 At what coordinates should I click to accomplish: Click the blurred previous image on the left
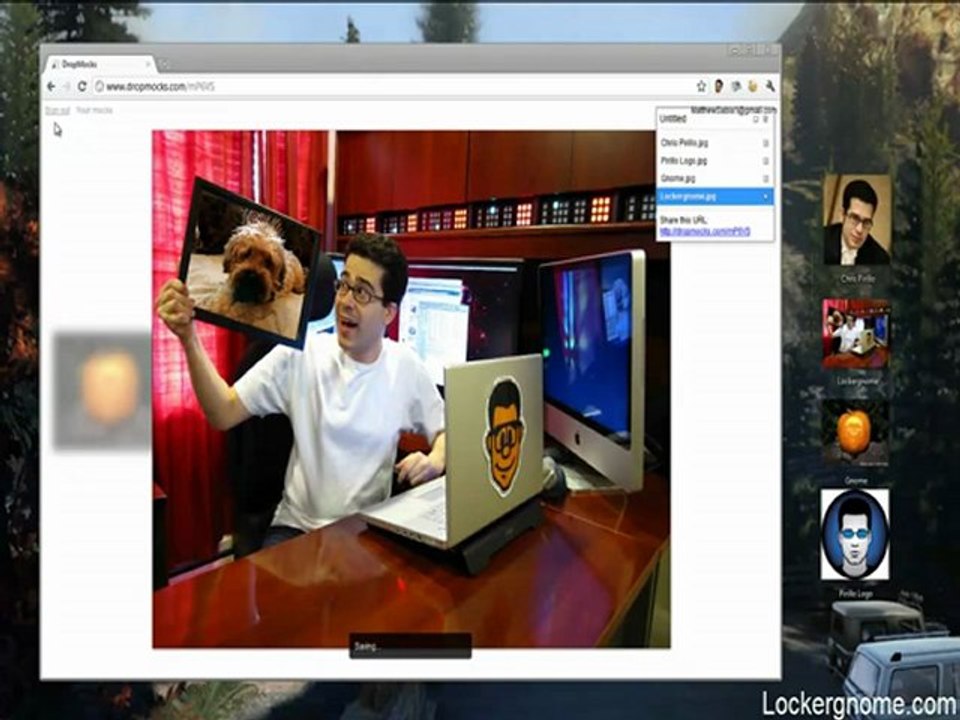point(102,392)
